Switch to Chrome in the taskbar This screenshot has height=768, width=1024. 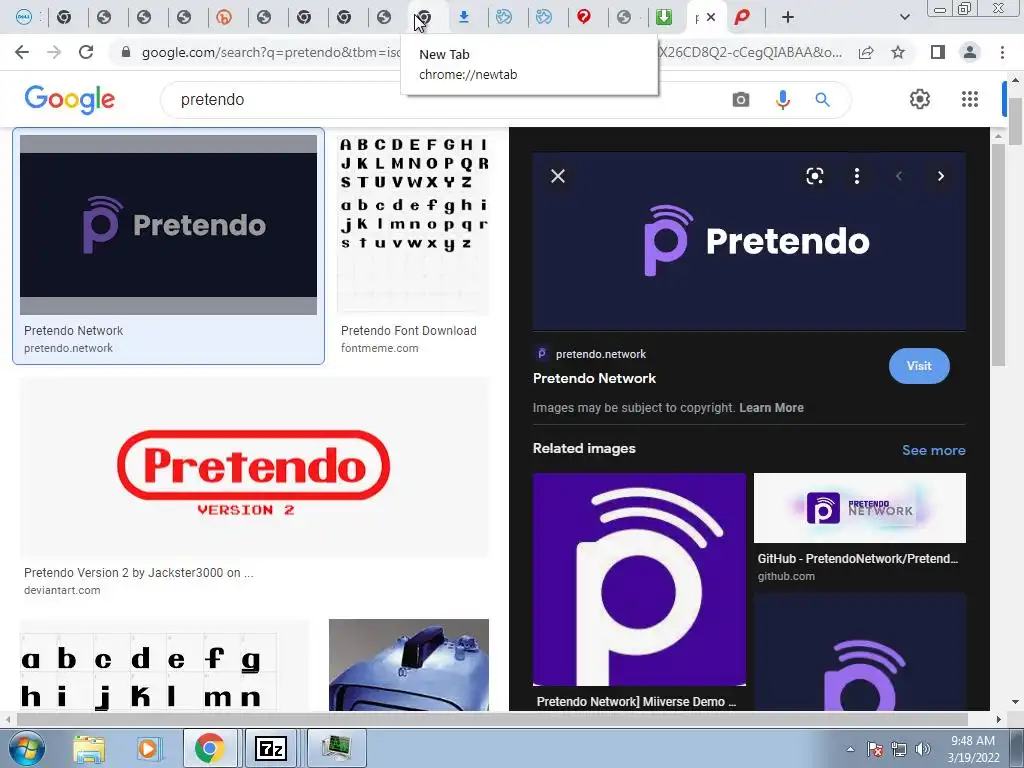(209, 748)
